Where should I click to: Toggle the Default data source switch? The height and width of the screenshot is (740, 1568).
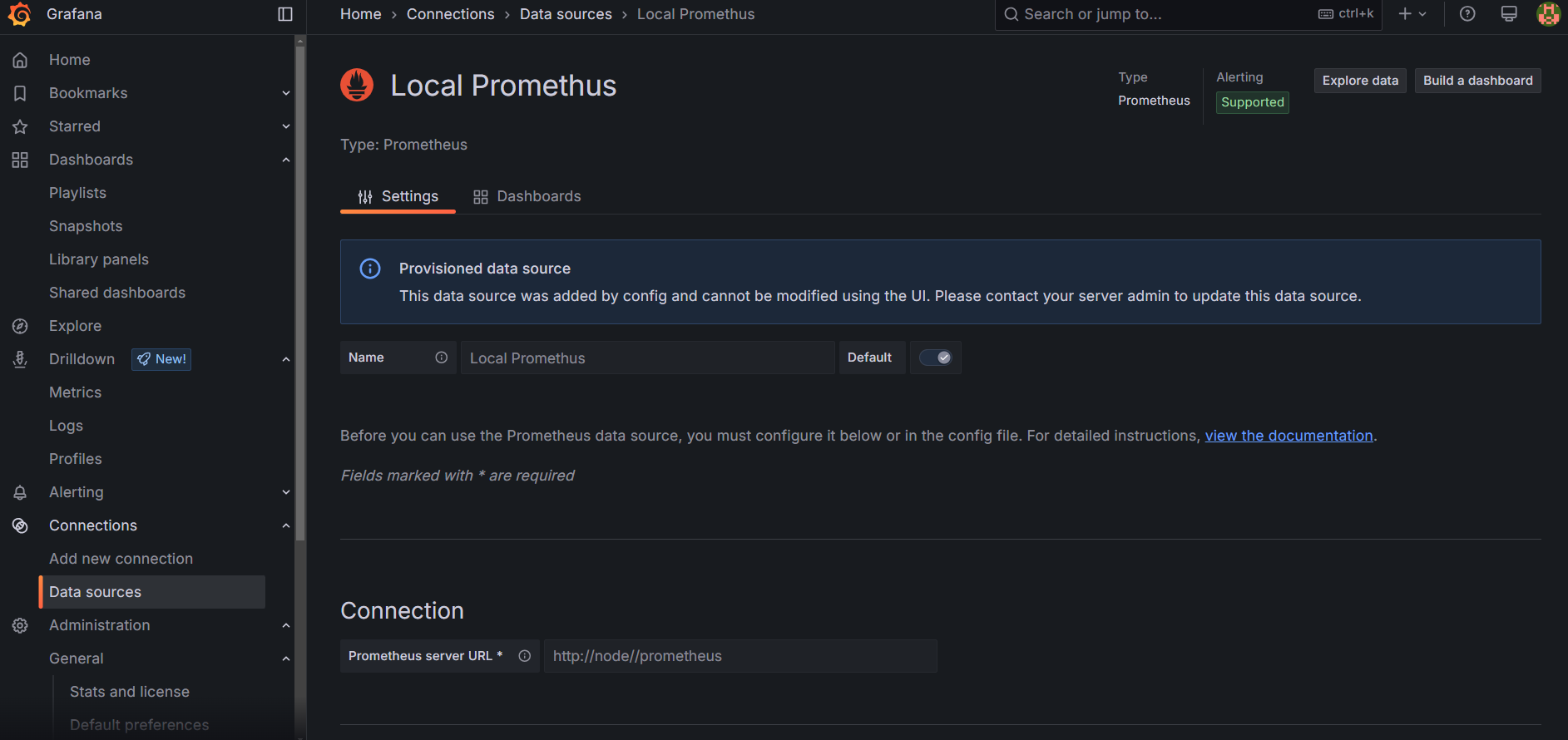coord(936,358)
